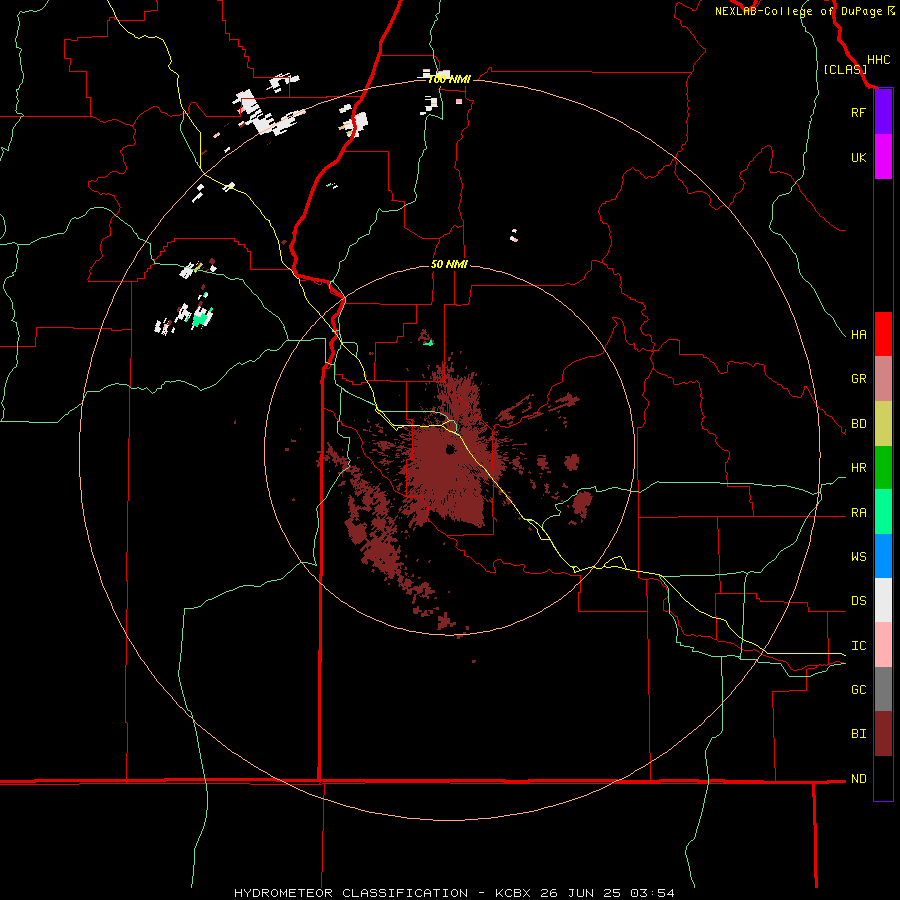Click 'HYDROMETEOR CLASSIFICATION' title text

click(x=351, y=893)
